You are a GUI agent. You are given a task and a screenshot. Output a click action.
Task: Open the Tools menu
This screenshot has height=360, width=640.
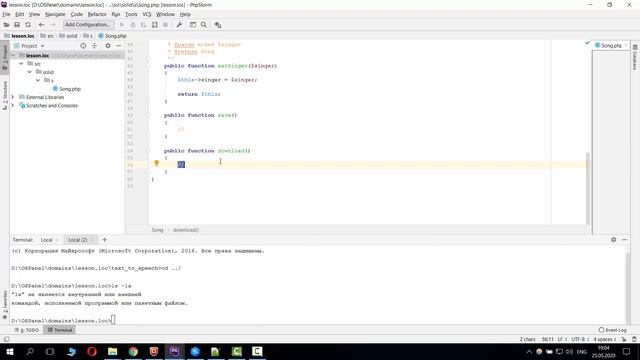coord(131,14)
